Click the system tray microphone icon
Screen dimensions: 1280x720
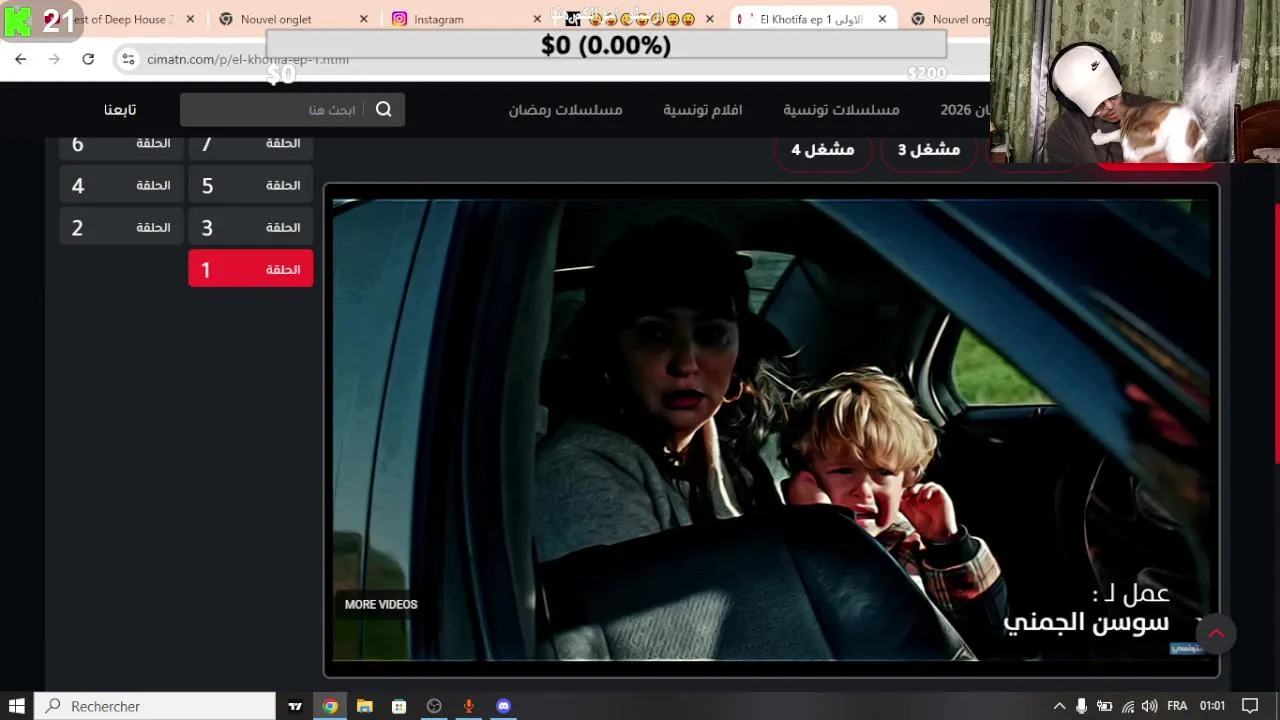[1081, 706]
